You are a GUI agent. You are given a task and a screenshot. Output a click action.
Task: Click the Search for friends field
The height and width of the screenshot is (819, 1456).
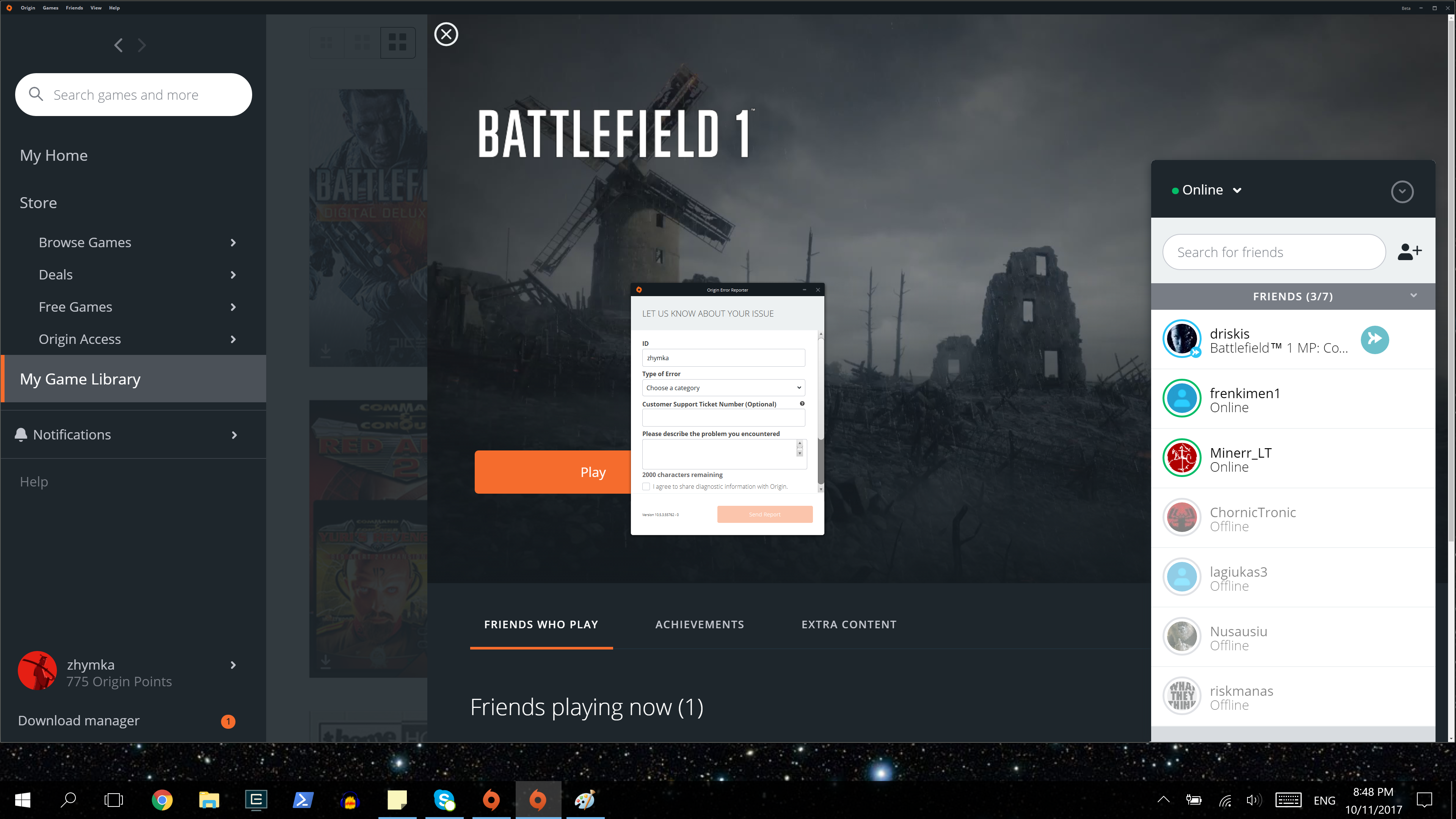click(x=1274, y=252)
